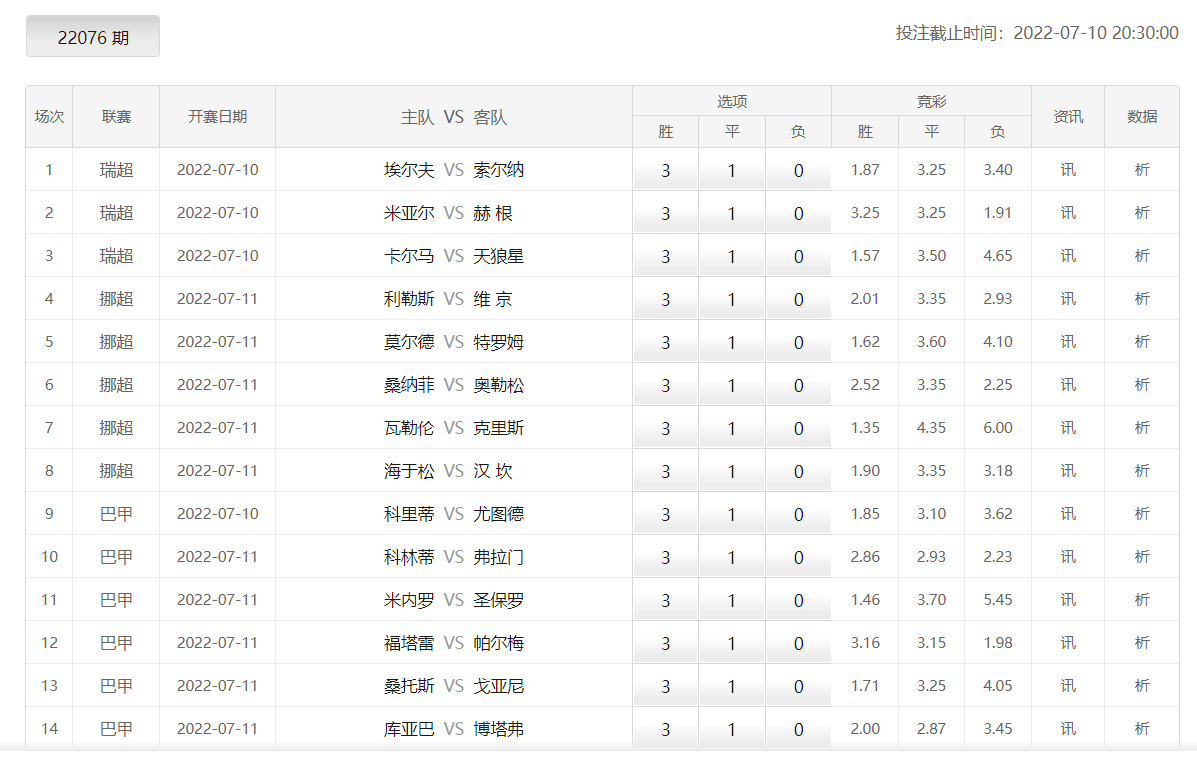Open 析 analysis for match 1 埃尔夫
Image resolution: width=1197 pixels, height=759 pixels.
pos(1142,170)
